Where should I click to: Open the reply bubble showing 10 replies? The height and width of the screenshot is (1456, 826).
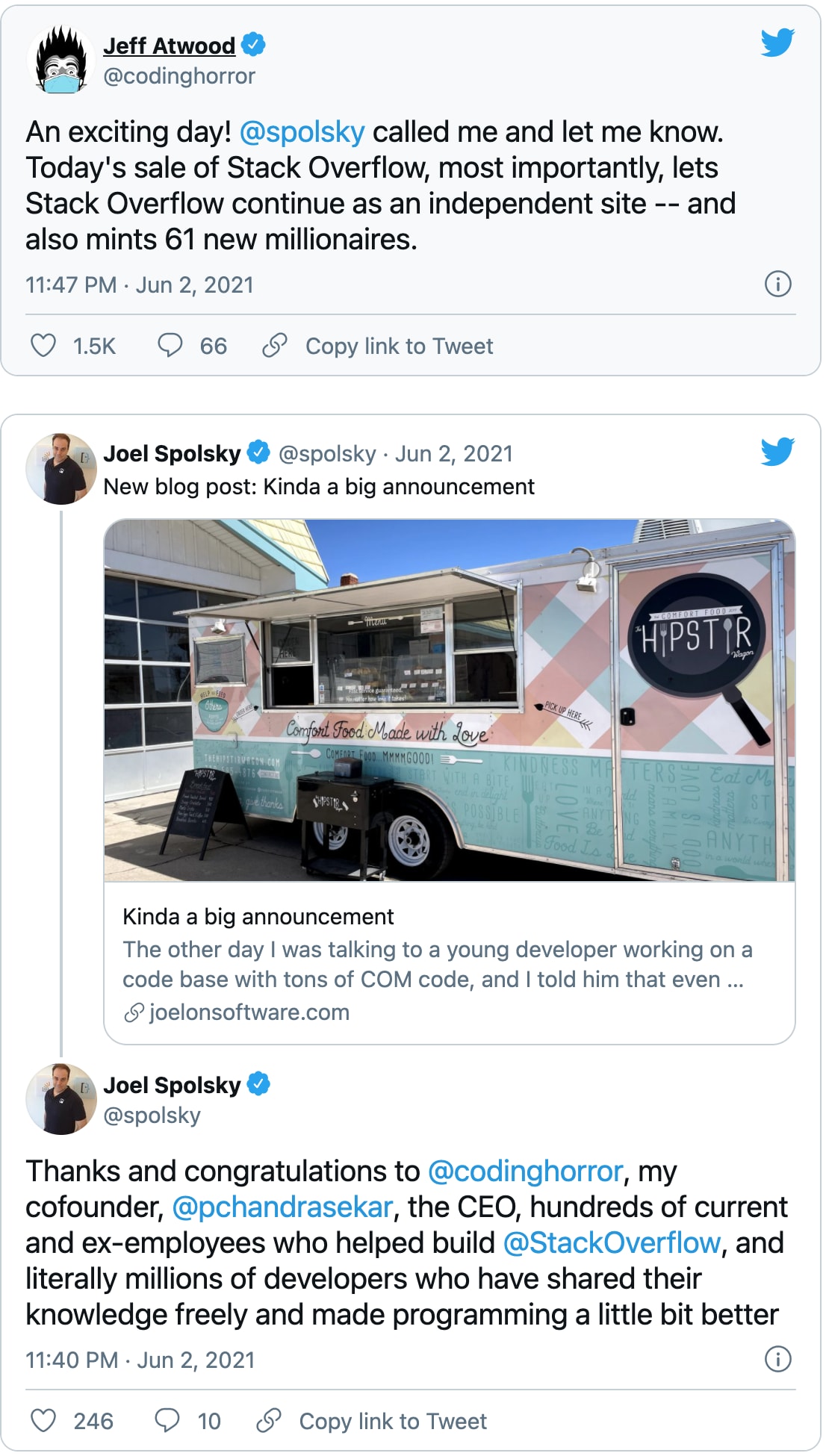tap(167, 1420)
